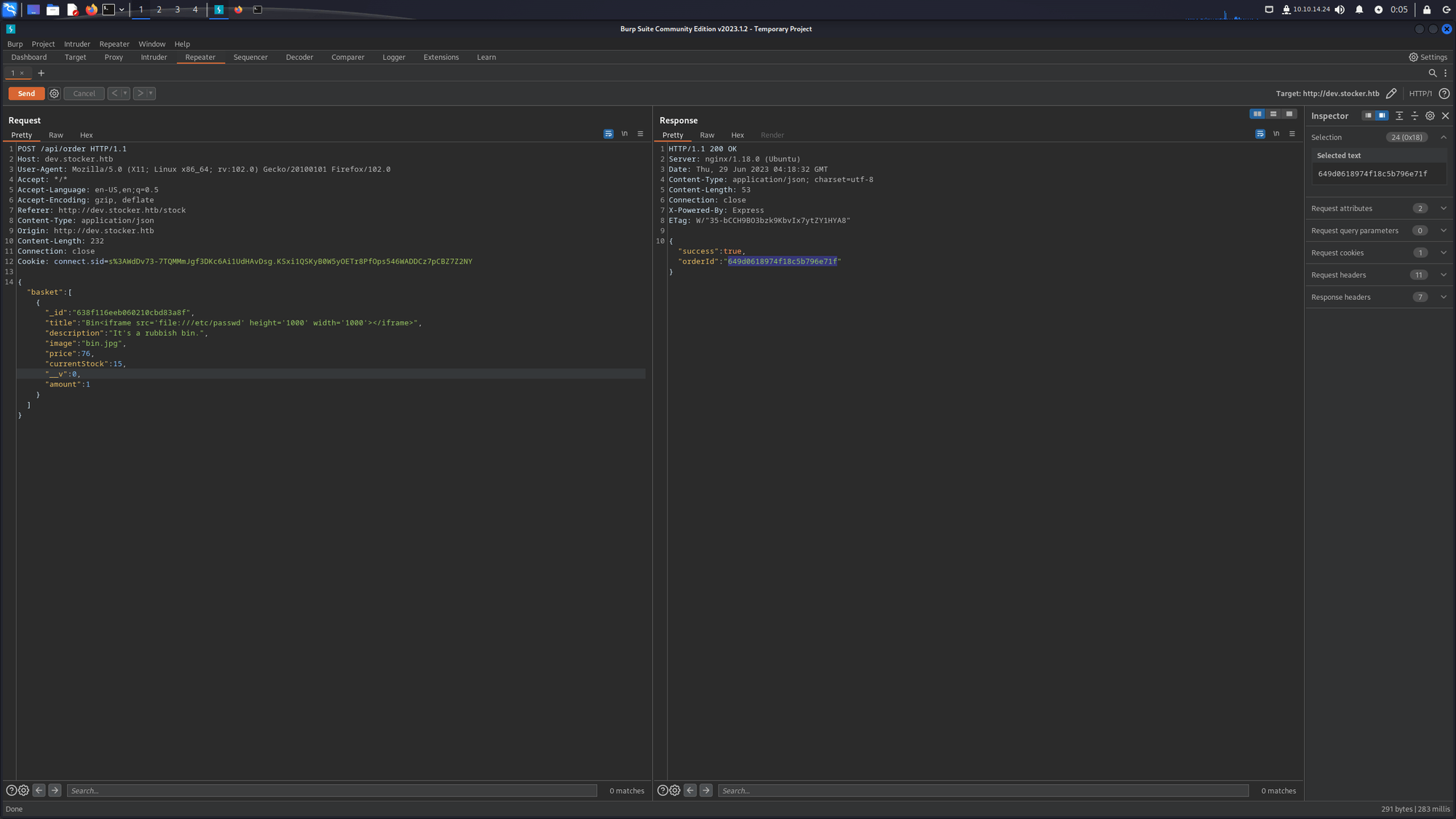Add a new Repeater tab
The width and height of the screenshot is (1456, 819).
tap(41, 73)
